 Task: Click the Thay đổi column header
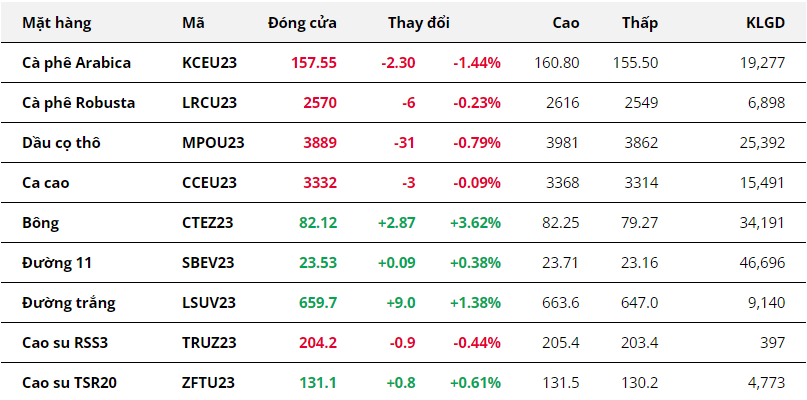tap(419, 22)
